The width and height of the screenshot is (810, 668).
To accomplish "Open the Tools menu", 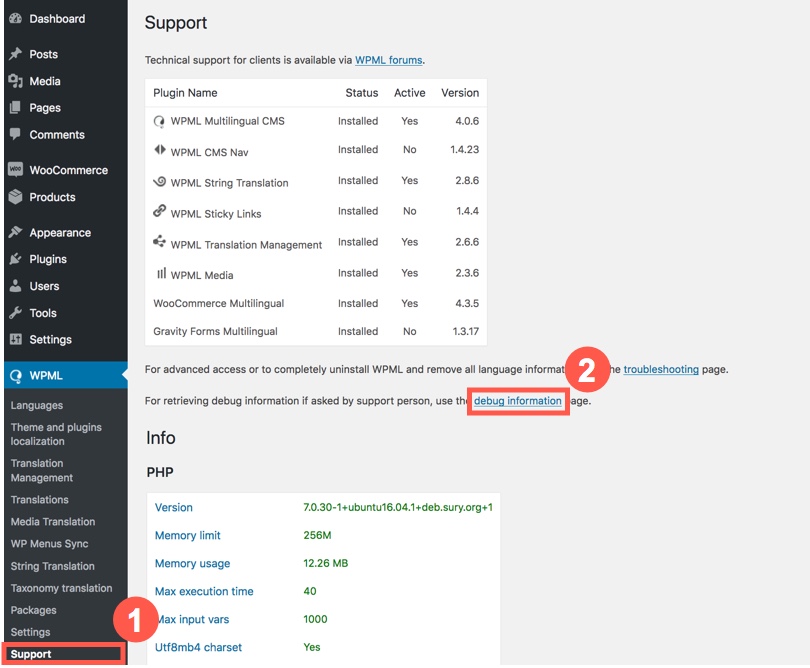I will 43,313.
